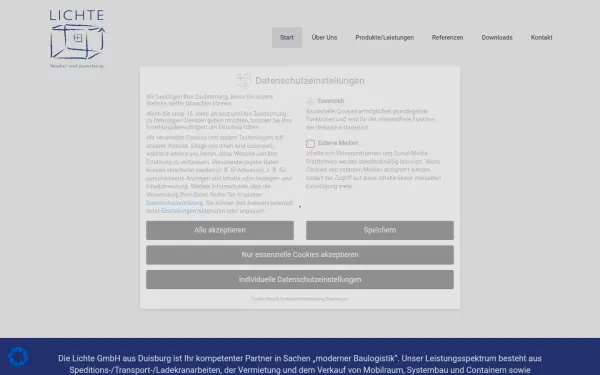Viewport: 600px width, 375px height.
Task: Open the cookie settings gear icon
Action: (18, 356)
